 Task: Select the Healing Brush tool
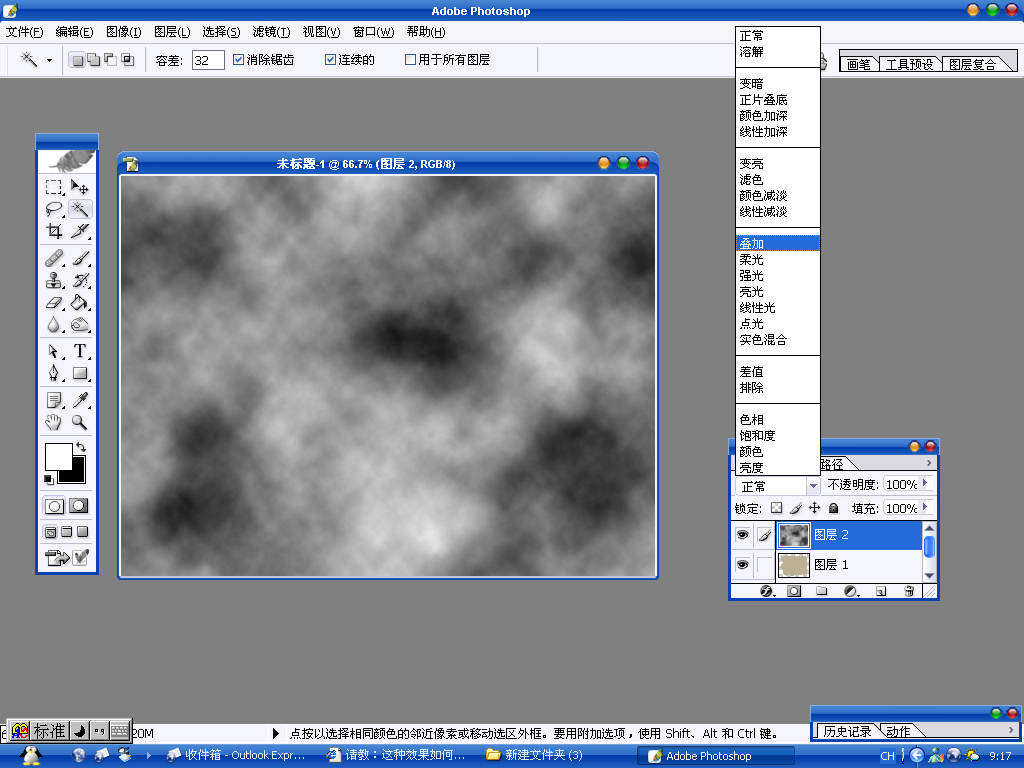point(54,259)
